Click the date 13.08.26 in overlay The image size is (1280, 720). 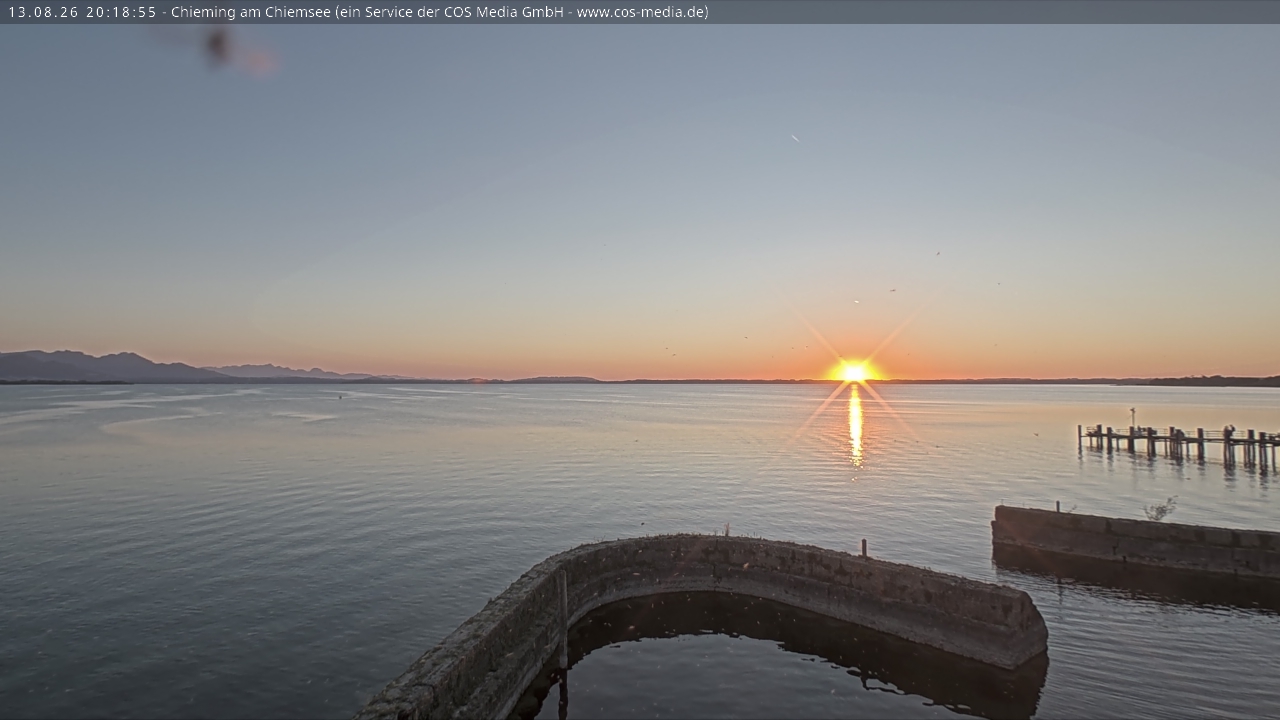coord(43,12)
